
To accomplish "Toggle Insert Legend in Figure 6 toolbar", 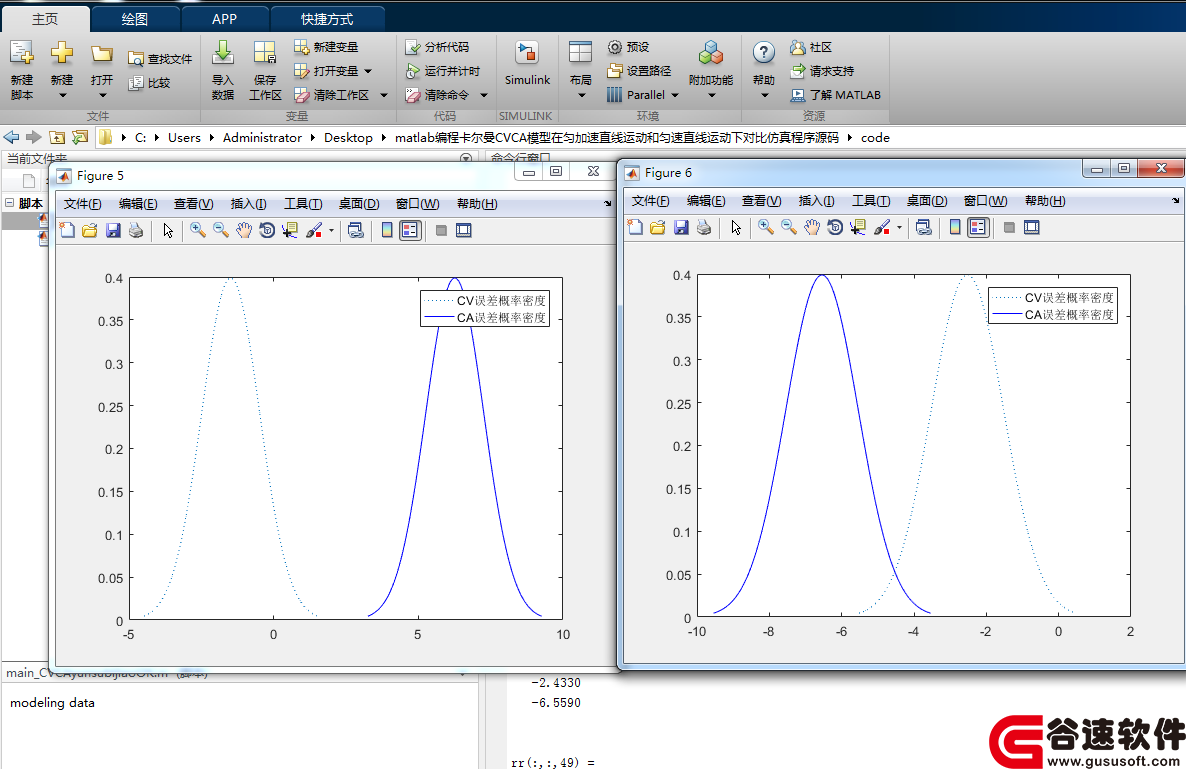I will tap(978, 228).
